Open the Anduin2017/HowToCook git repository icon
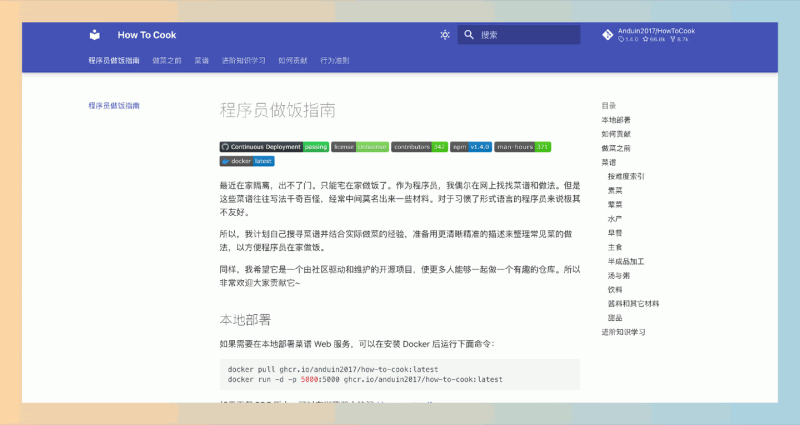 (607, 35)
